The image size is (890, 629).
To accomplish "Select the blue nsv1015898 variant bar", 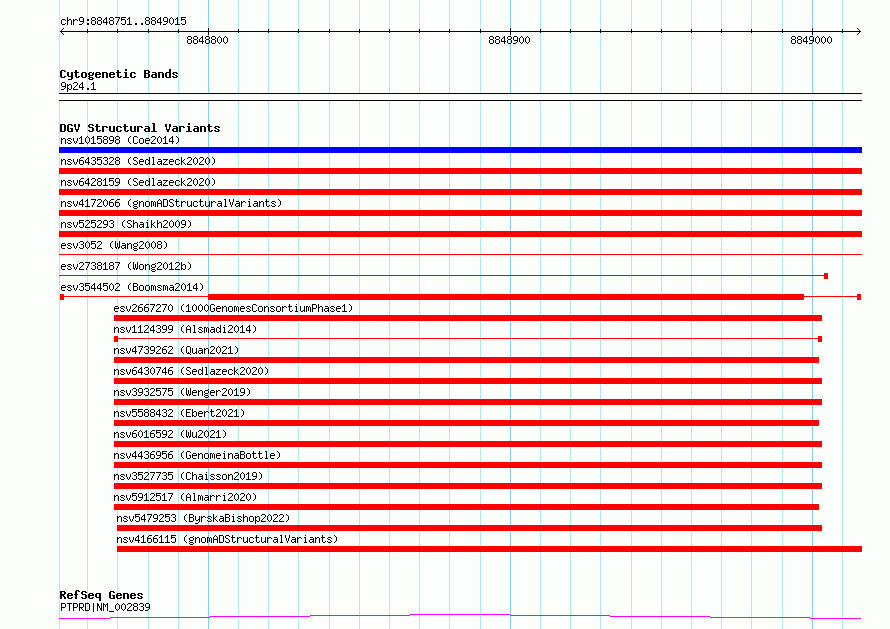I will [460, 150].
